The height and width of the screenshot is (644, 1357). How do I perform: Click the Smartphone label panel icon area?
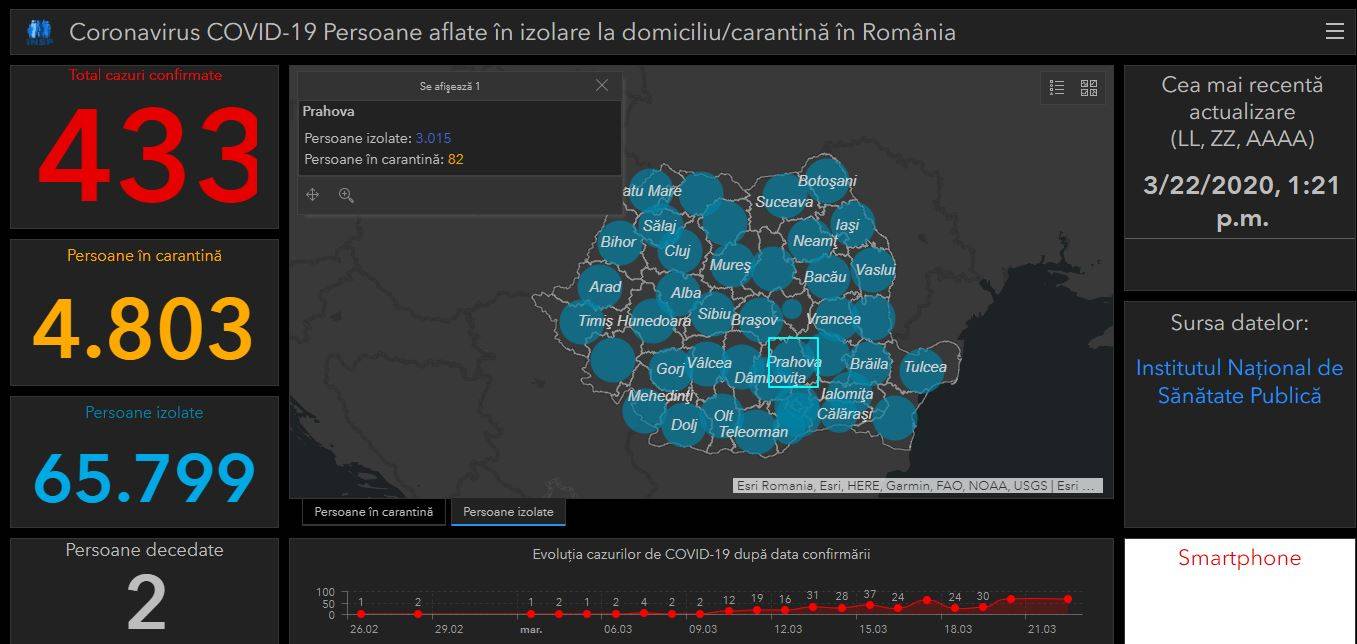(1239, 558)
